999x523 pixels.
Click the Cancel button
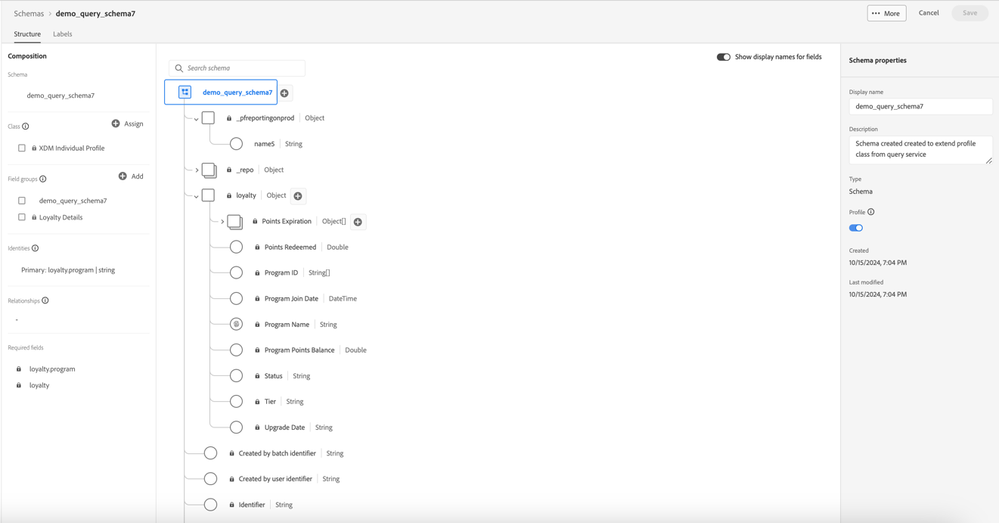click(928, 13)
